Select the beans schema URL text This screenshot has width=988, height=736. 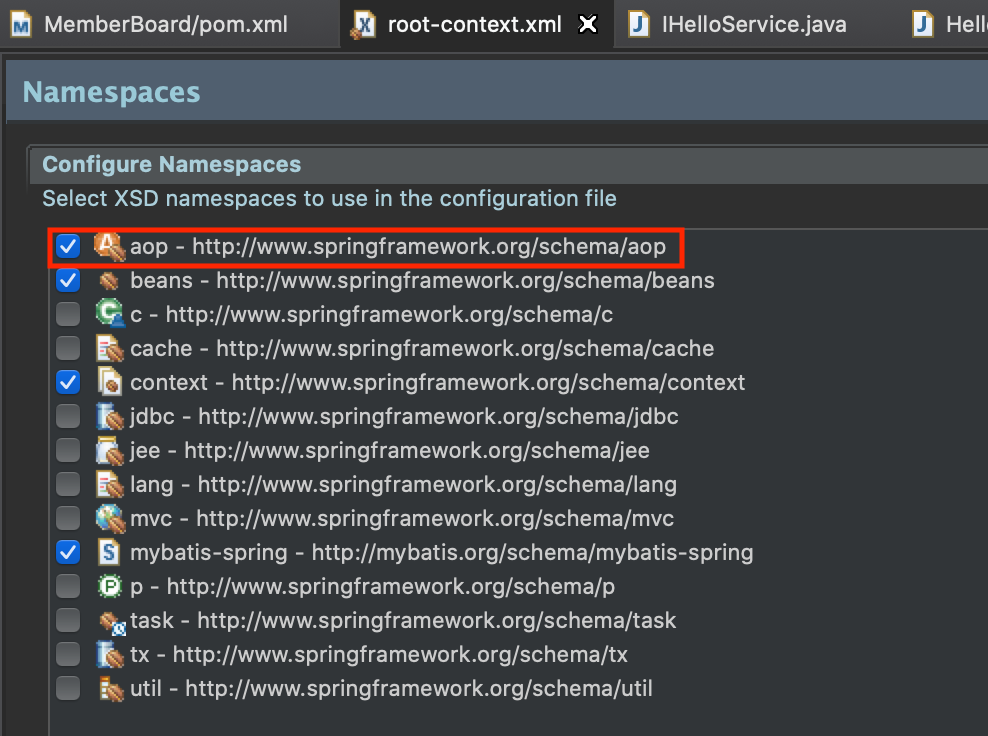(x=465, y=280)
